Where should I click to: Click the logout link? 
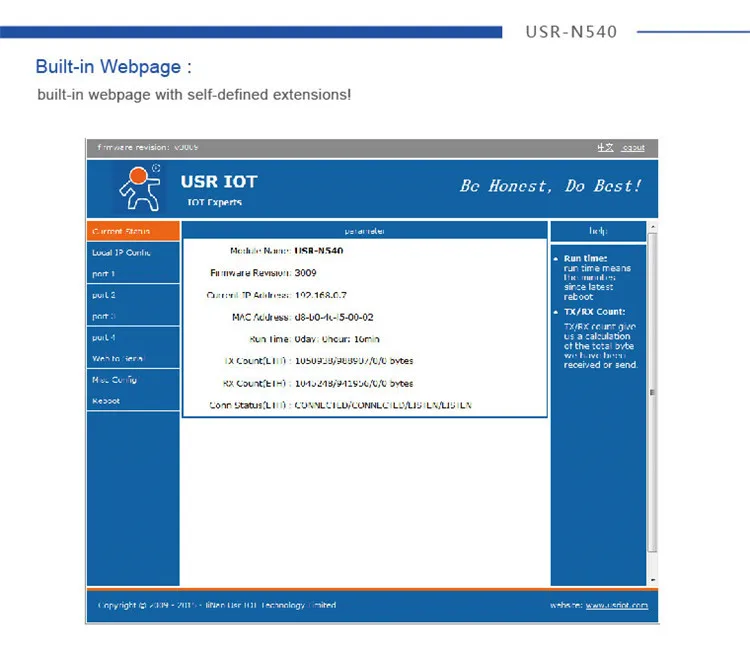click(x=633, y=148)
